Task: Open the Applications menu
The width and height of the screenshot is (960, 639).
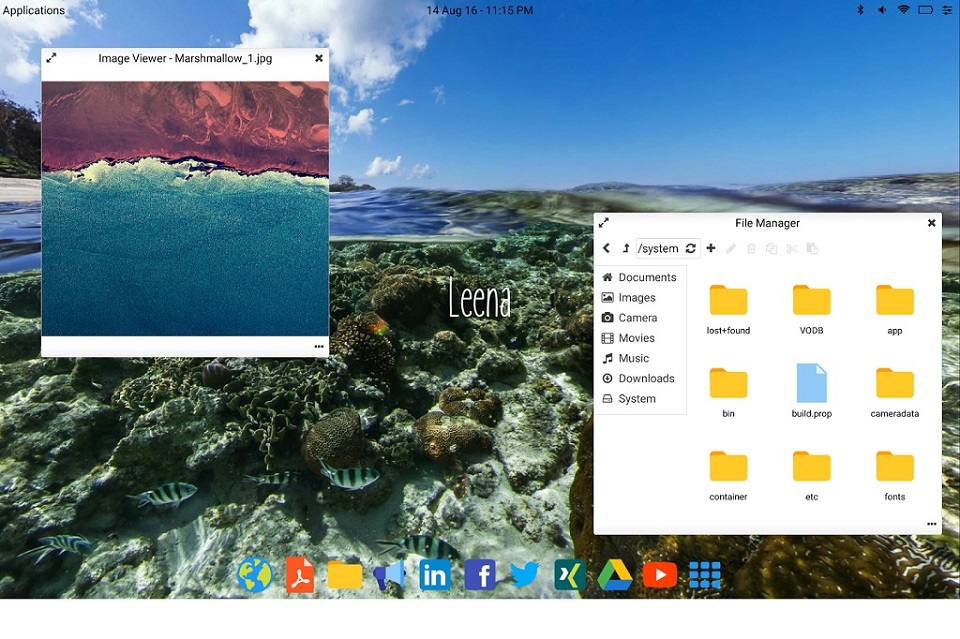Action: (x=33, y=10)
